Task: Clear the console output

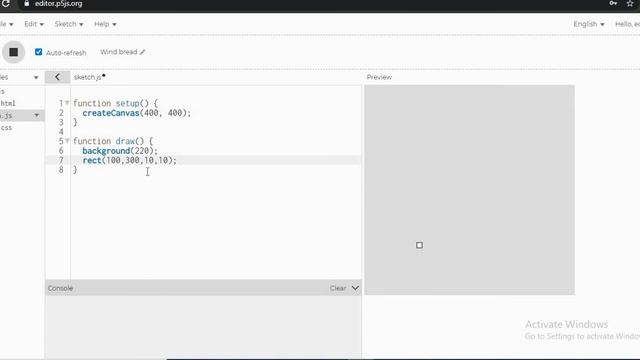Action: click(x=338, y=288)
